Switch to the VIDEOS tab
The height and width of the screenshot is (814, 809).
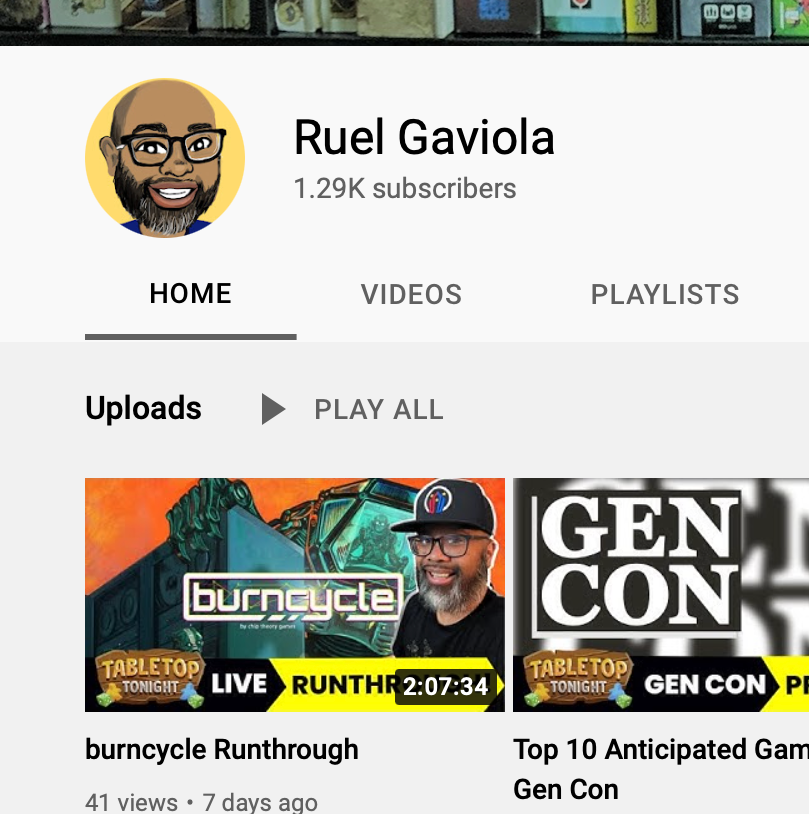tap(411, 294)
